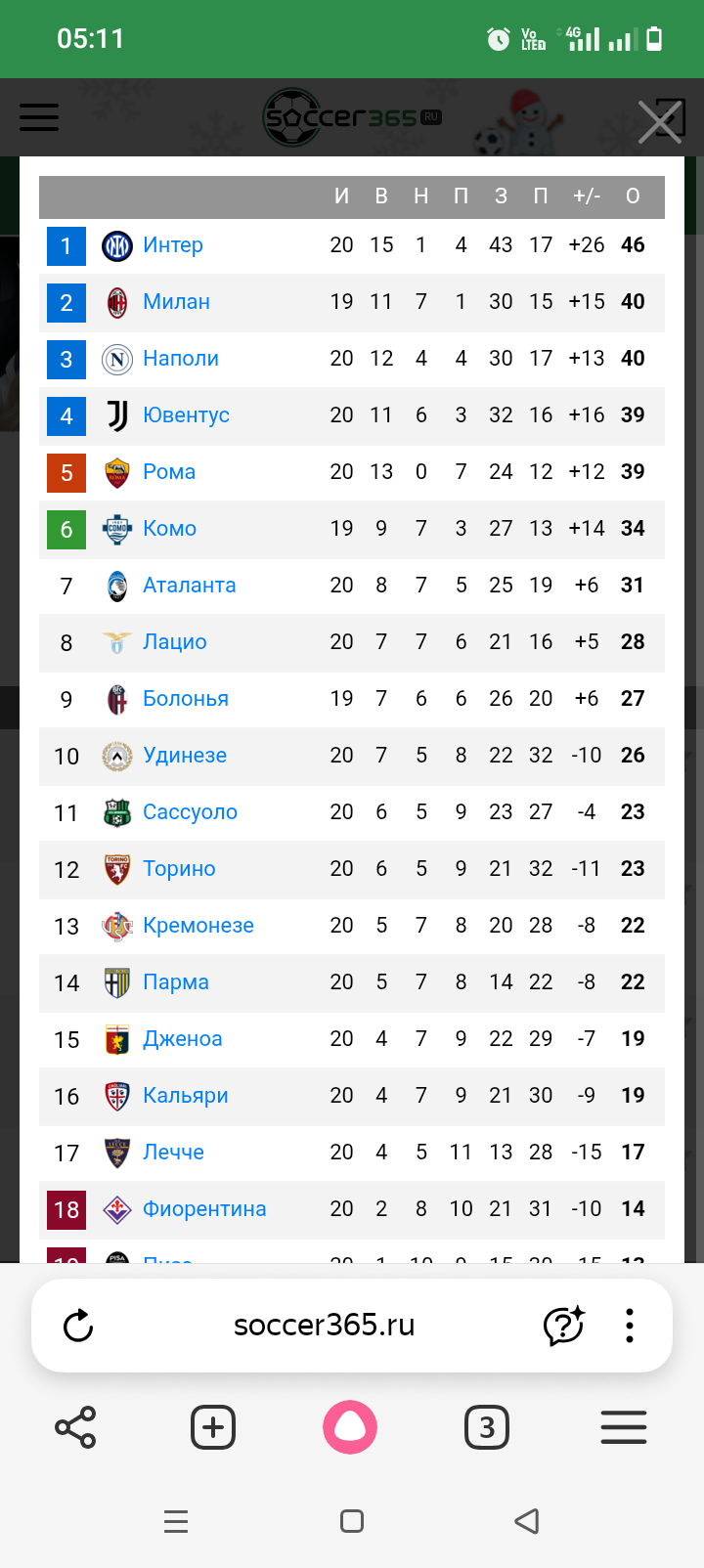Tap the soccer365.ru address field
Screen dimensions: 704x1568
pos(325,1326)
